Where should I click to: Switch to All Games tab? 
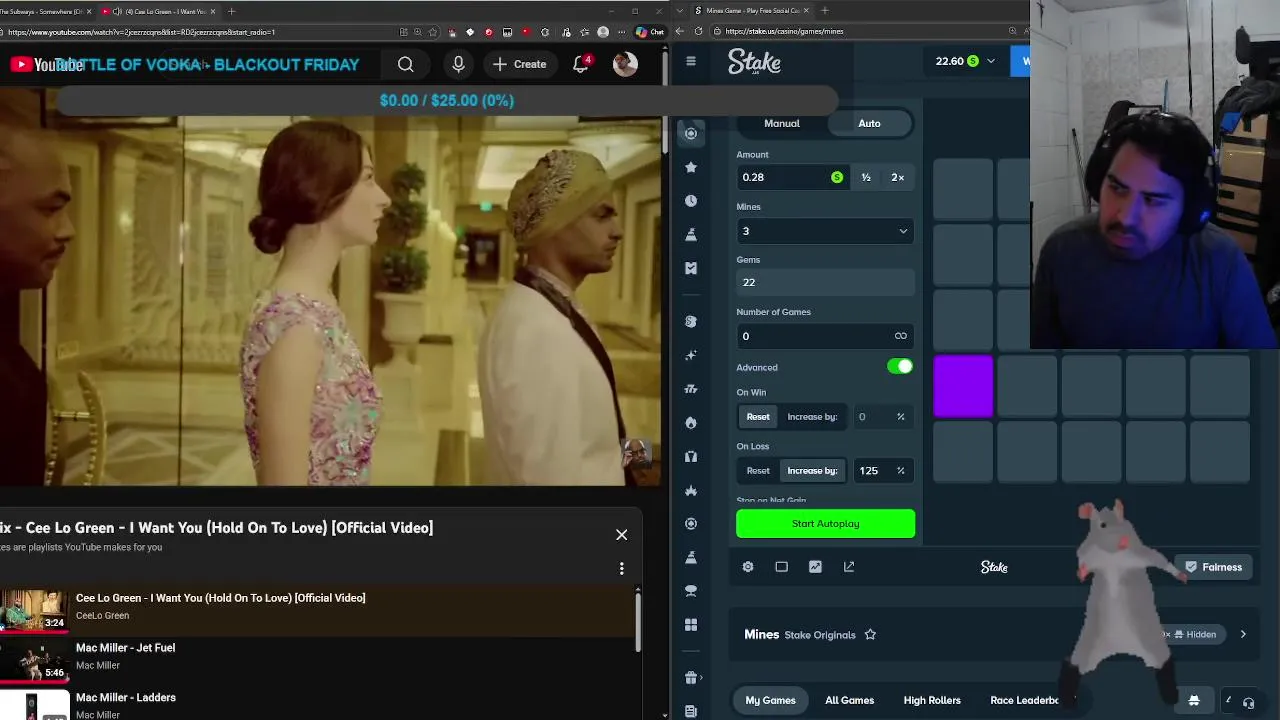(x=849, y=700)
